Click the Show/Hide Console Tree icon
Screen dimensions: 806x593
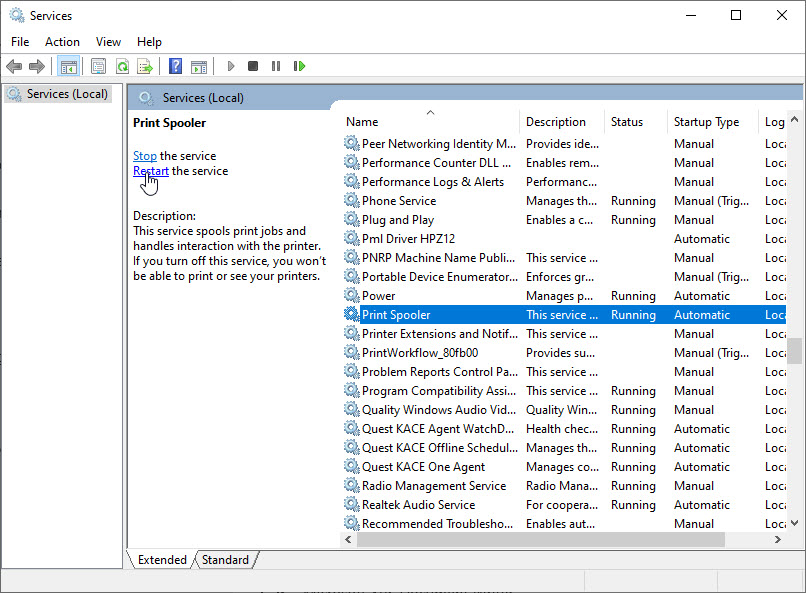[68, 66]
